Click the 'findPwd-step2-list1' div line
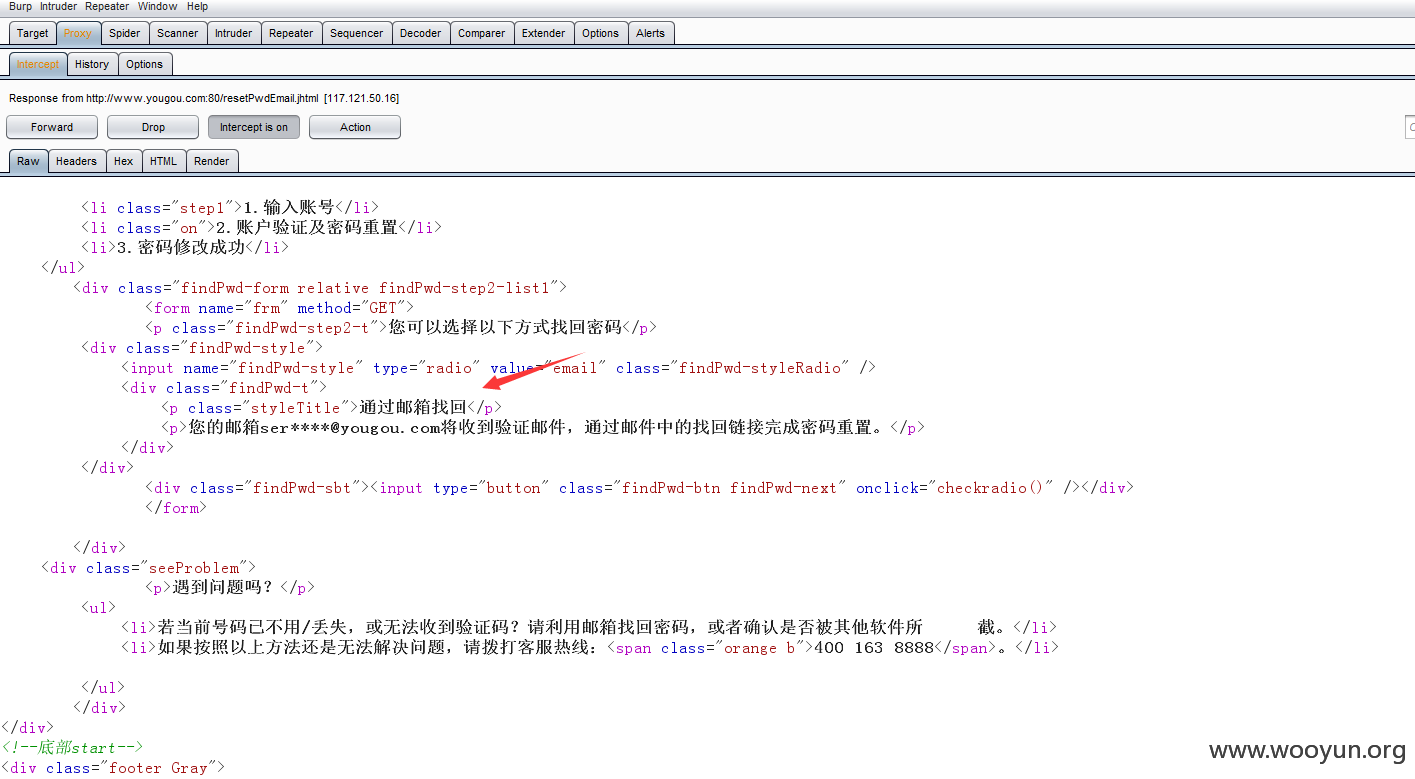This screenshot has width=1415, height=779. pyautogui.click(x=320, y=288)
